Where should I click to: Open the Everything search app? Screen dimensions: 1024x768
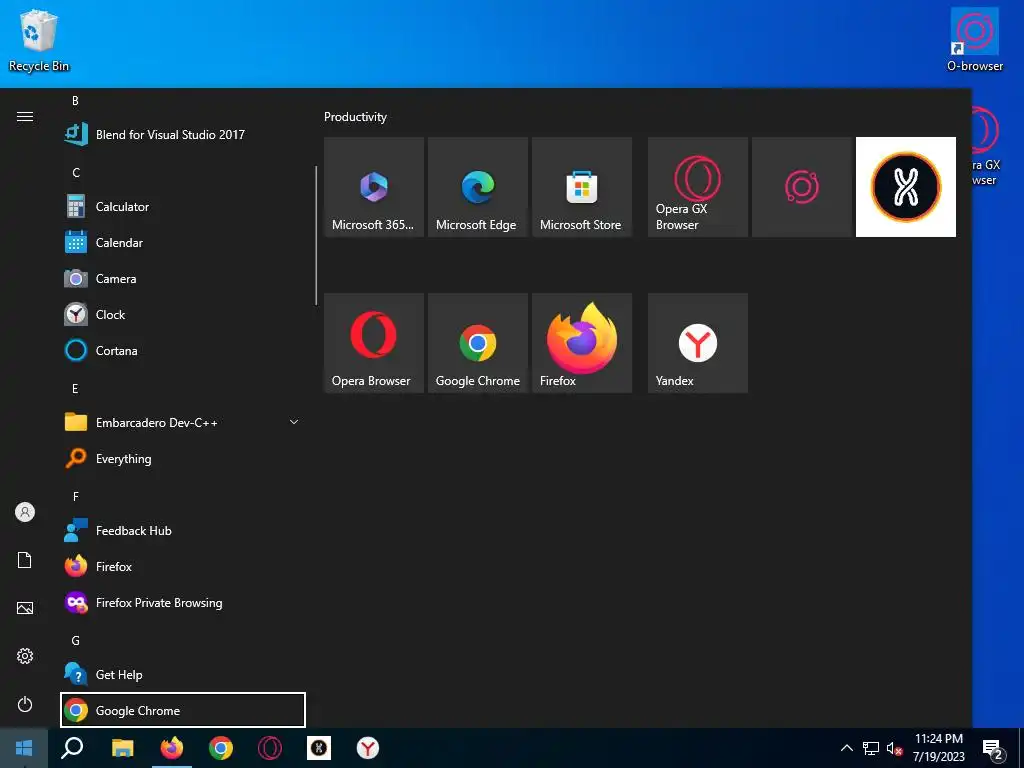tap(183, 458)
